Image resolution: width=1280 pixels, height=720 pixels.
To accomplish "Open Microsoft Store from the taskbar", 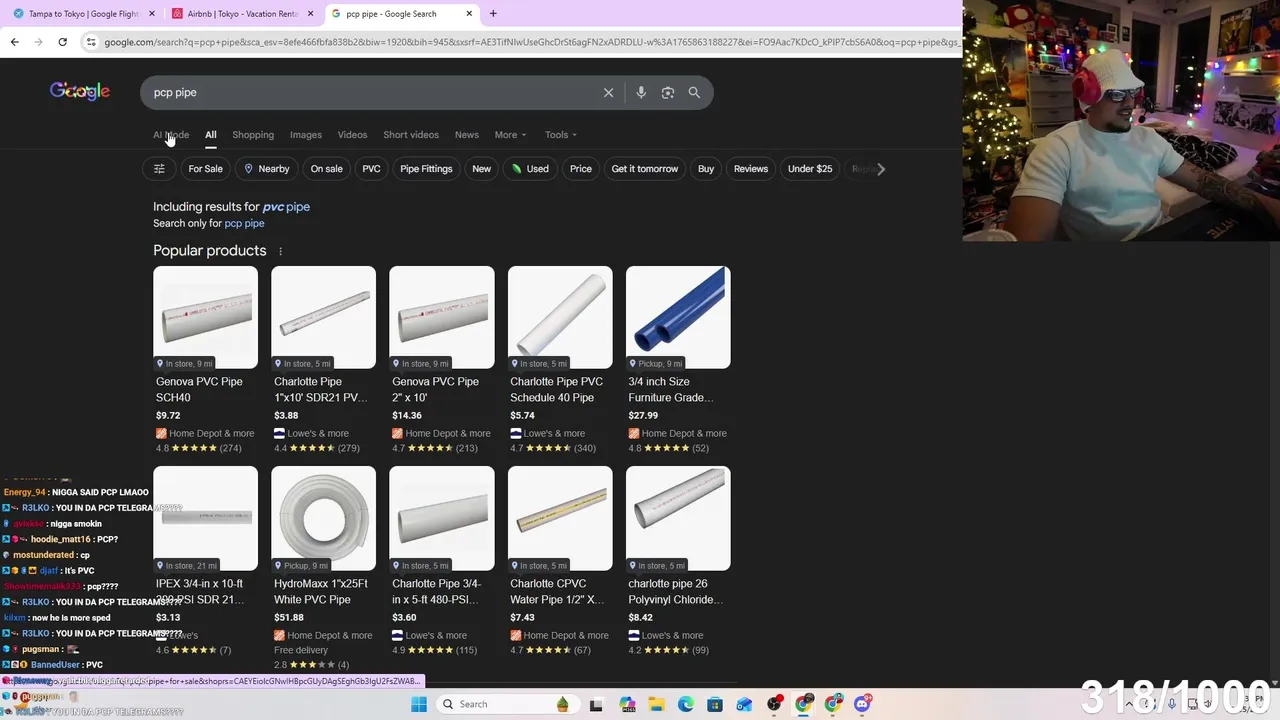I will pos(714,704).
